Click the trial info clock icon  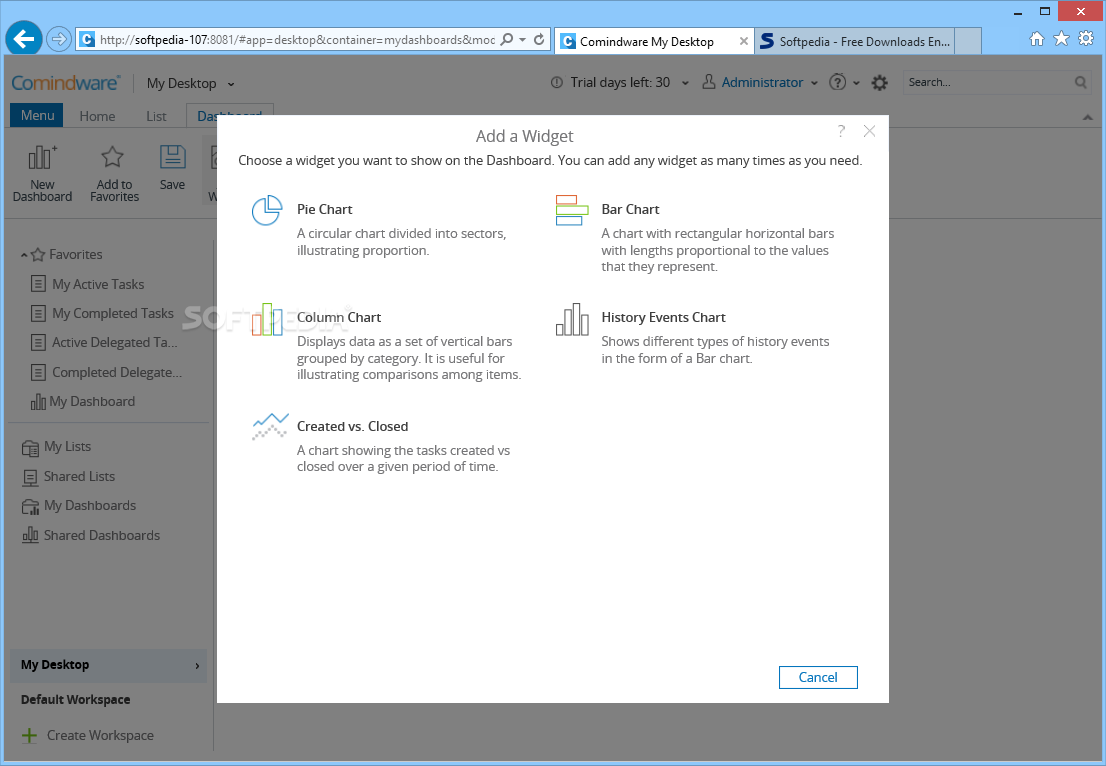(557, 83)
